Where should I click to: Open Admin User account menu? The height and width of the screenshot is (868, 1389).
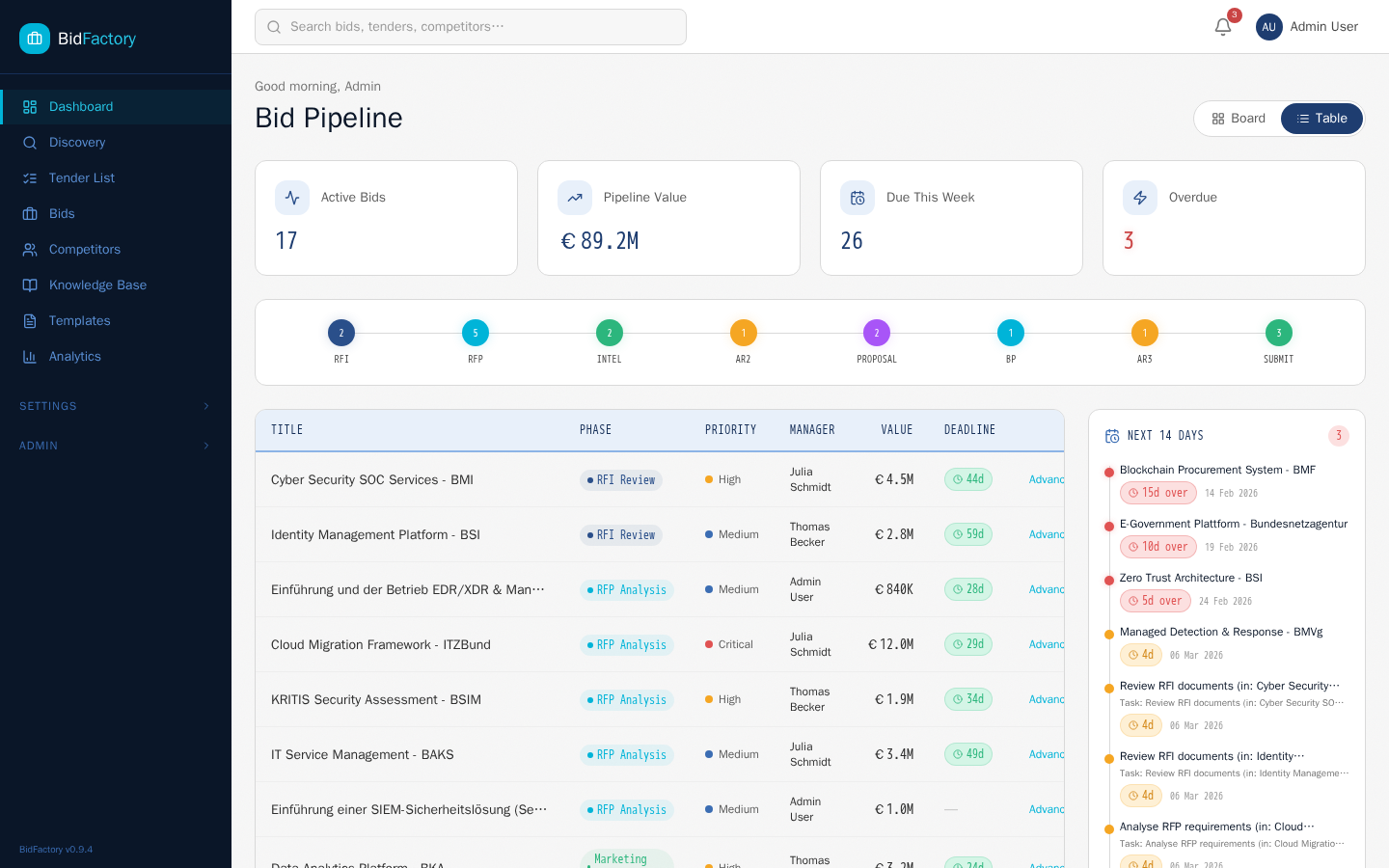point(1307,27)
